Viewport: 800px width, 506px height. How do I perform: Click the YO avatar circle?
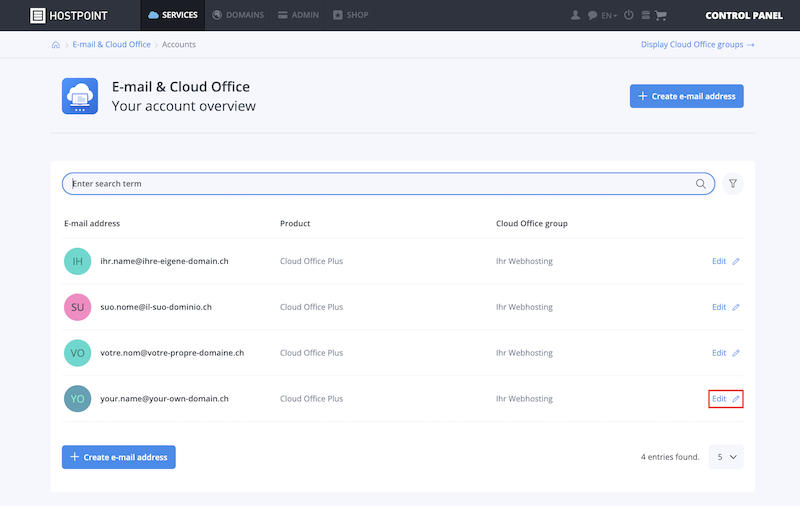click(78, 399)
